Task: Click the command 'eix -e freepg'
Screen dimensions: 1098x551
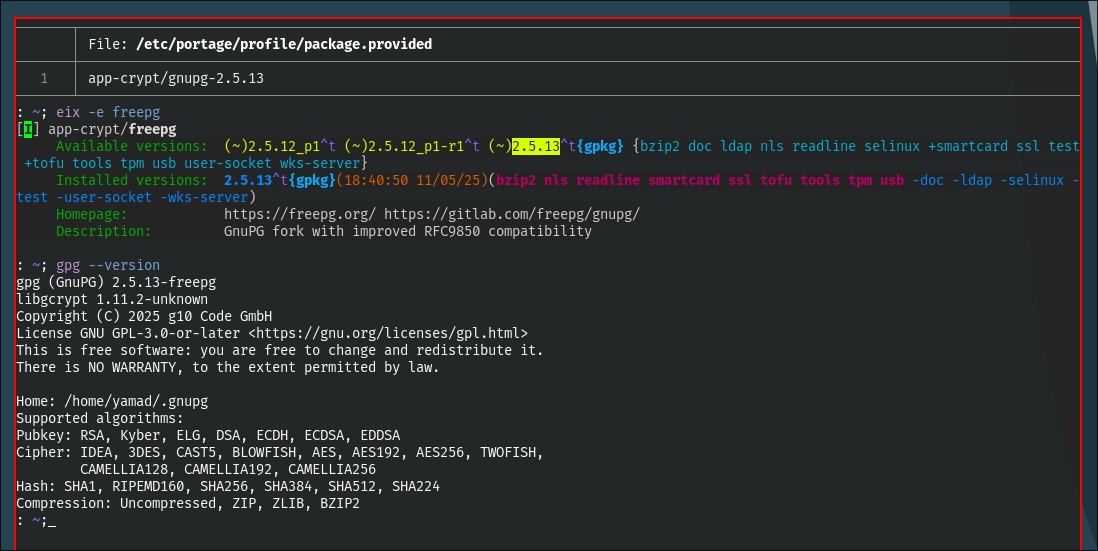Action: click(108, 112)
